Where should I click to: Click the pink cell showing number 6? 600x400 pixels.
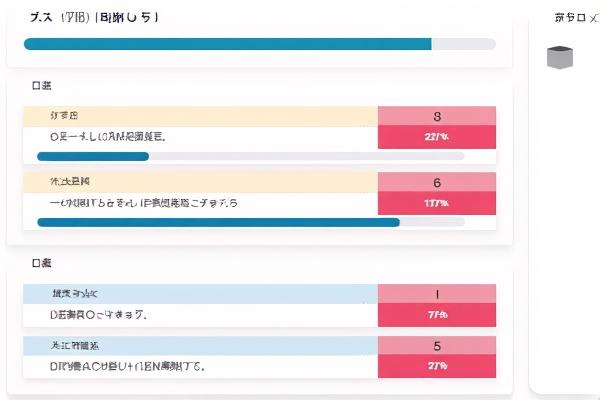click(x=437, y=182)
